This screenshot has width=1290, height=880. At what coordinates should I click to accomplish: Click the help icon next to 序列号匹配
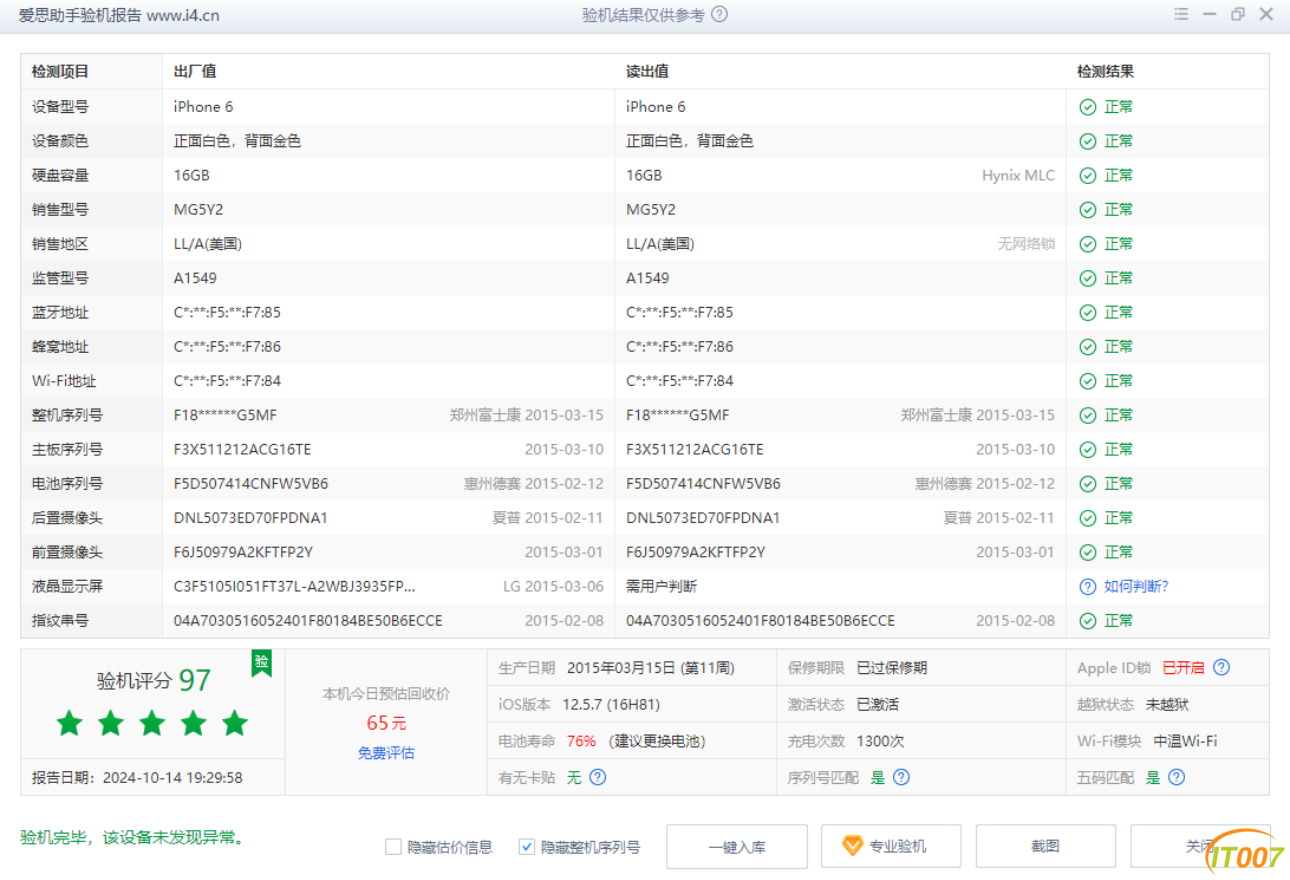click(x=901, y=777)
